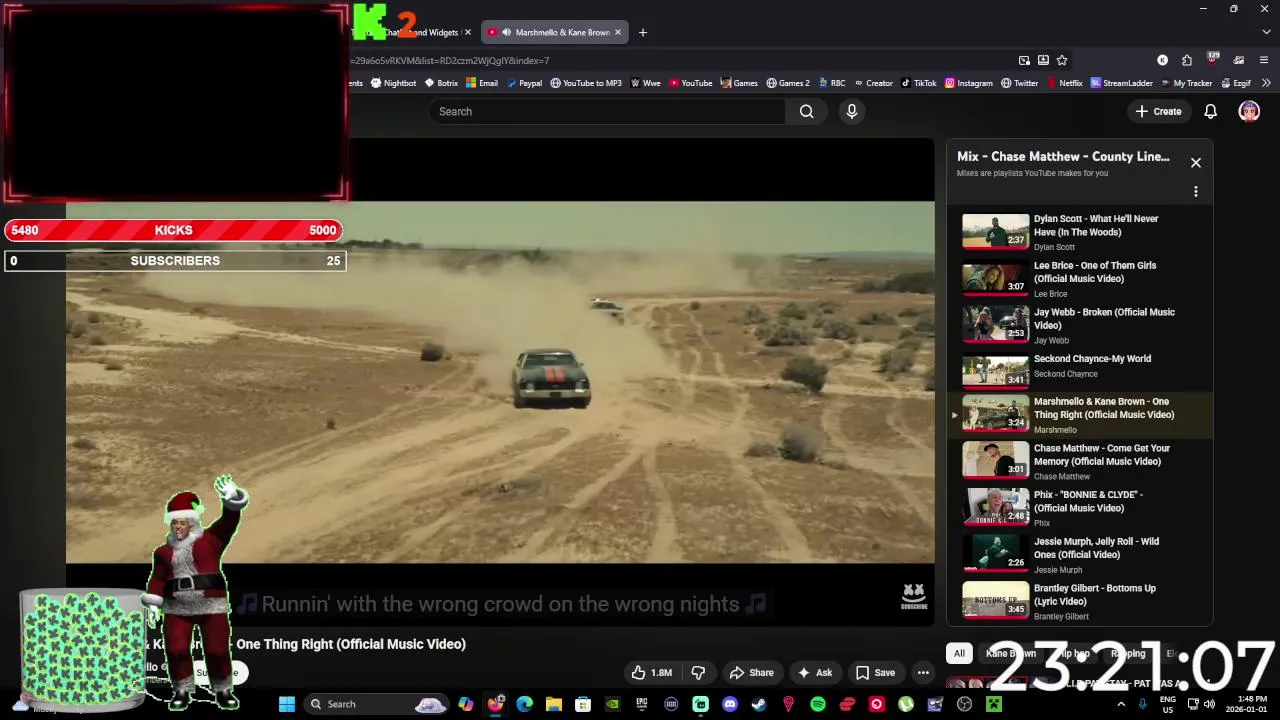The image size is (1280, 720).
Task: Open Spotify from the taskbar
Action: pos(818,704)
